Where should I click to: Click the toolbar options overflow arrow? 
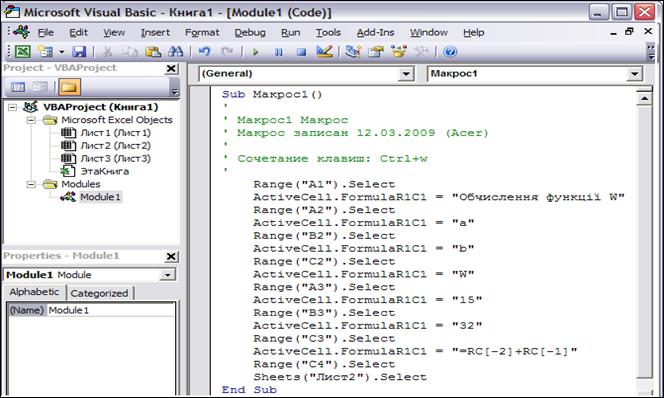(651, 52)
